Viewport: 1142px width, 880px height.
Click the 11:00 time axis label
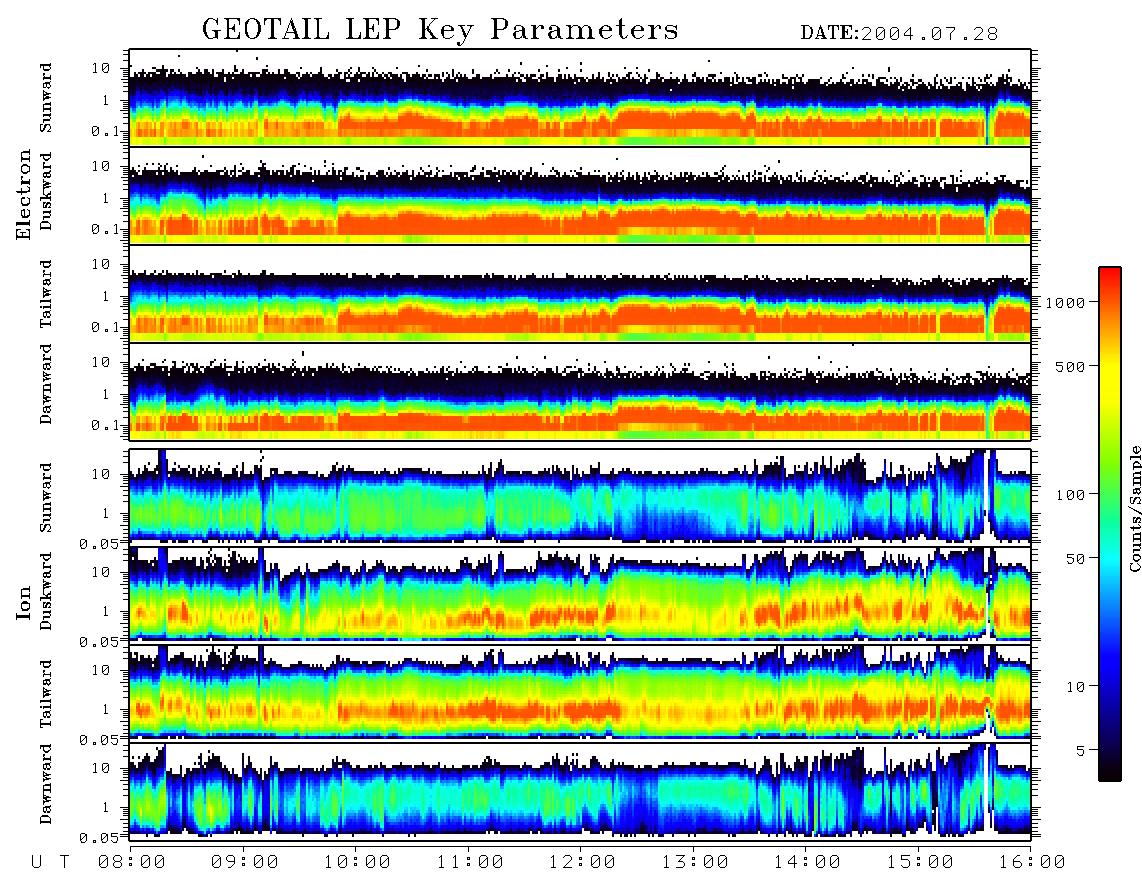pyautogui.click(x=470, y=862)
